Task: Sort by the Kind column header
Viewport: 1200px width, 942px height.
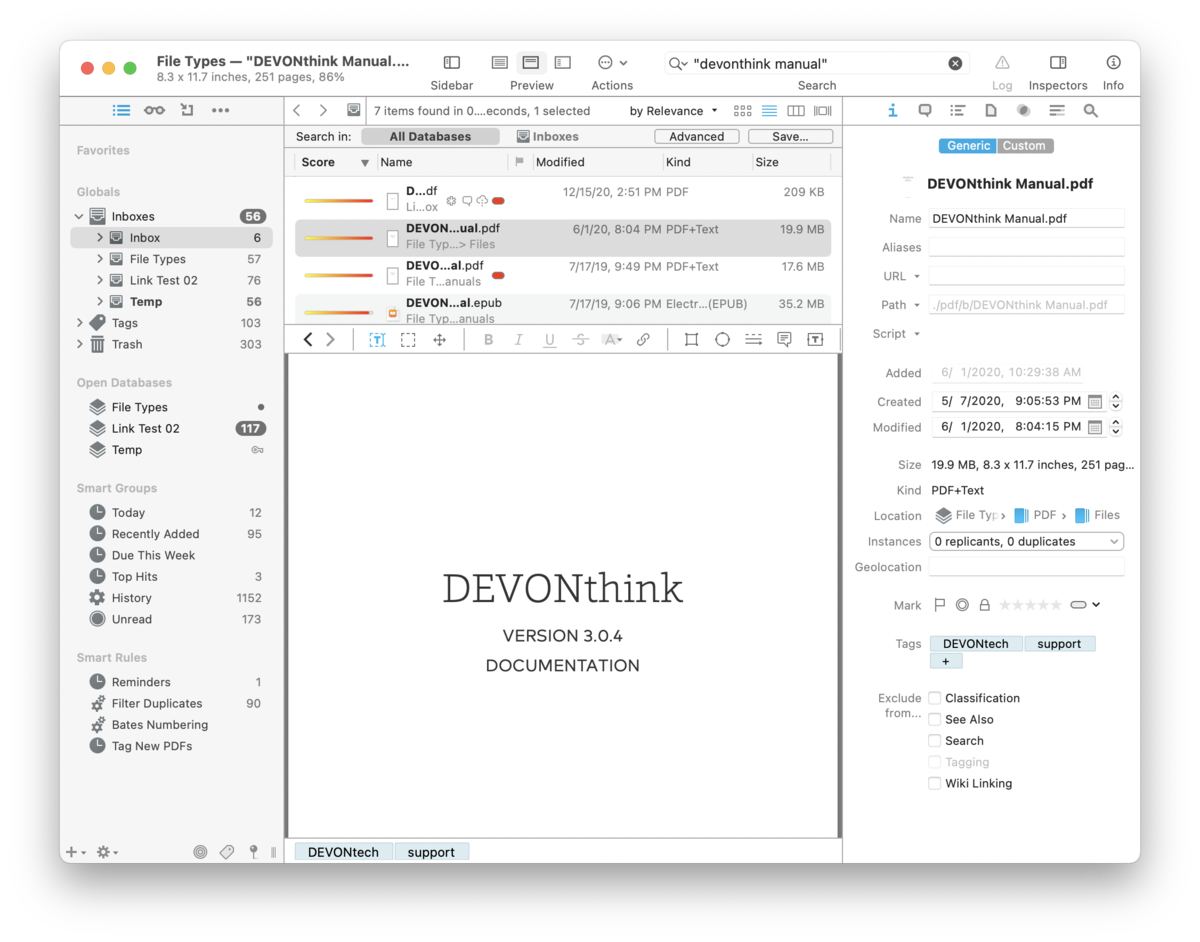Action: (707, 162)
